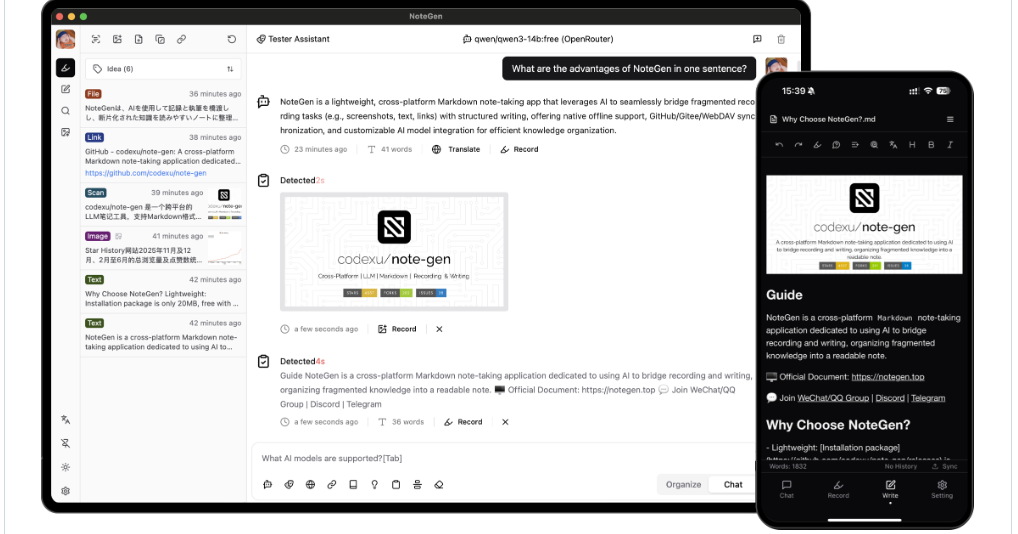Image resolution: width=1018 pixels, height=534 pixels.
Task: Click the model robot icon in chat input bar
Action: 267,485
